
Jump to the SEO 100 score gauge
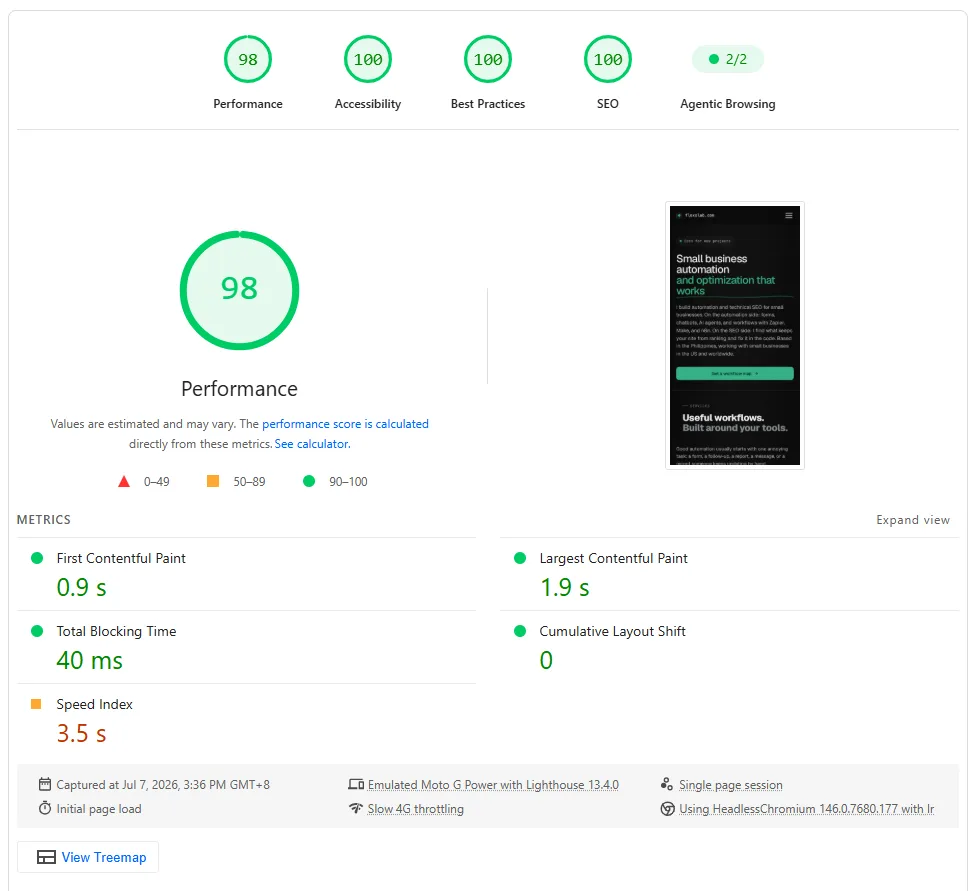608,59
